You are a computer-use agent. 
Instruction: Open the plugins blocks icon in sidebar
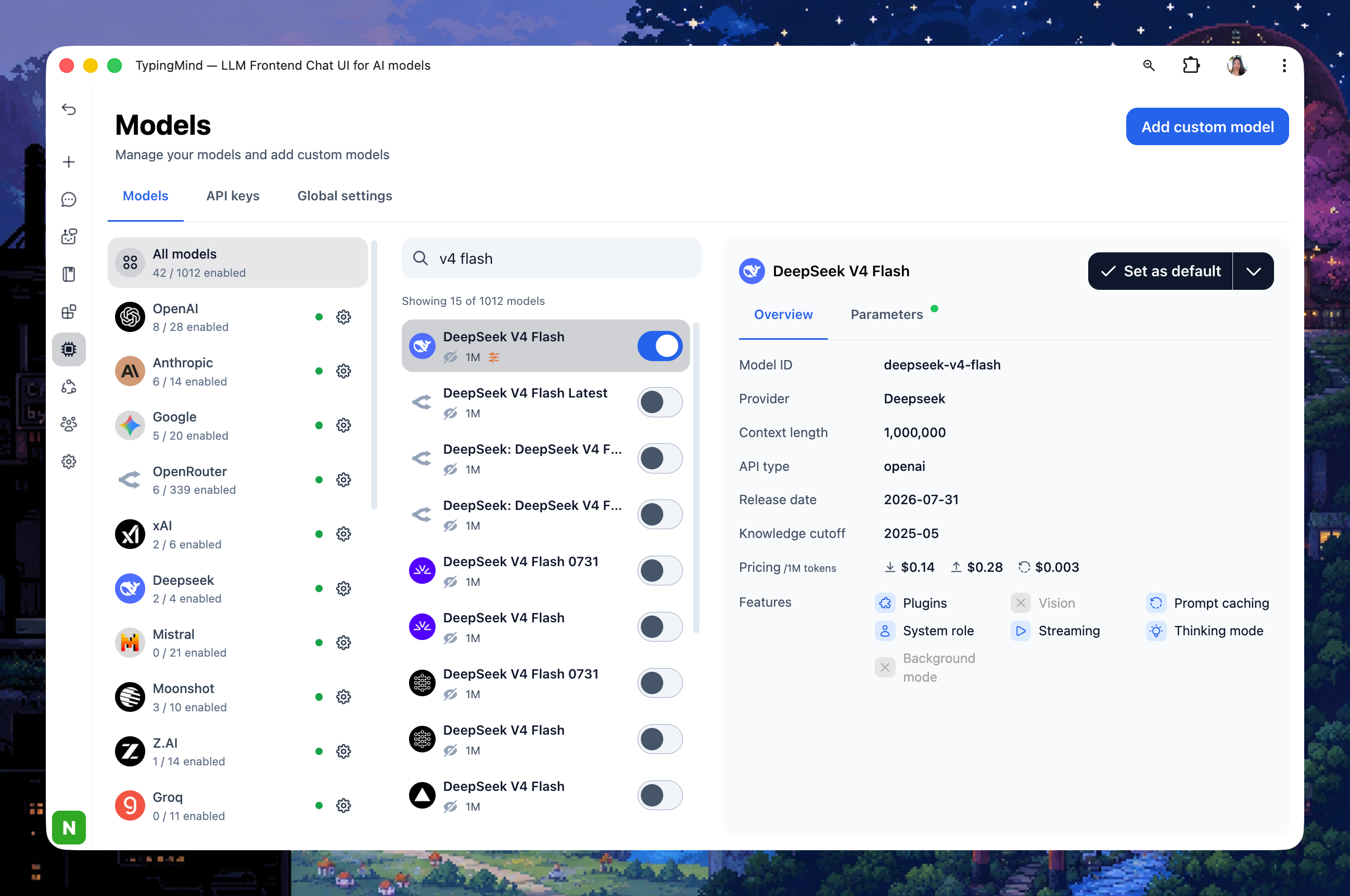coord(69,312)
